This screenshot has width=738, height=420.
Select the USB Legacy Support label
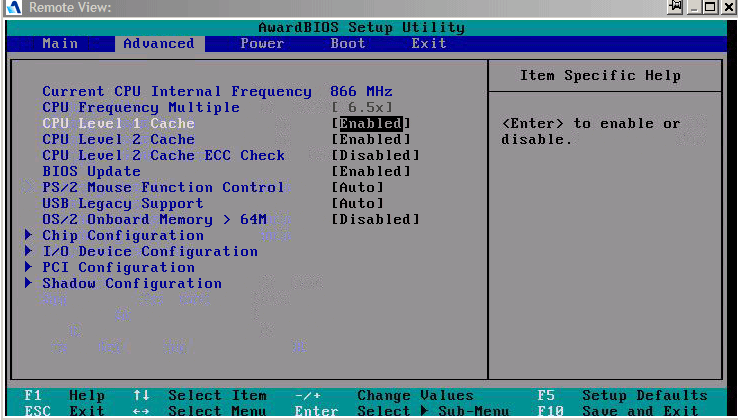[x=123, y=203]
